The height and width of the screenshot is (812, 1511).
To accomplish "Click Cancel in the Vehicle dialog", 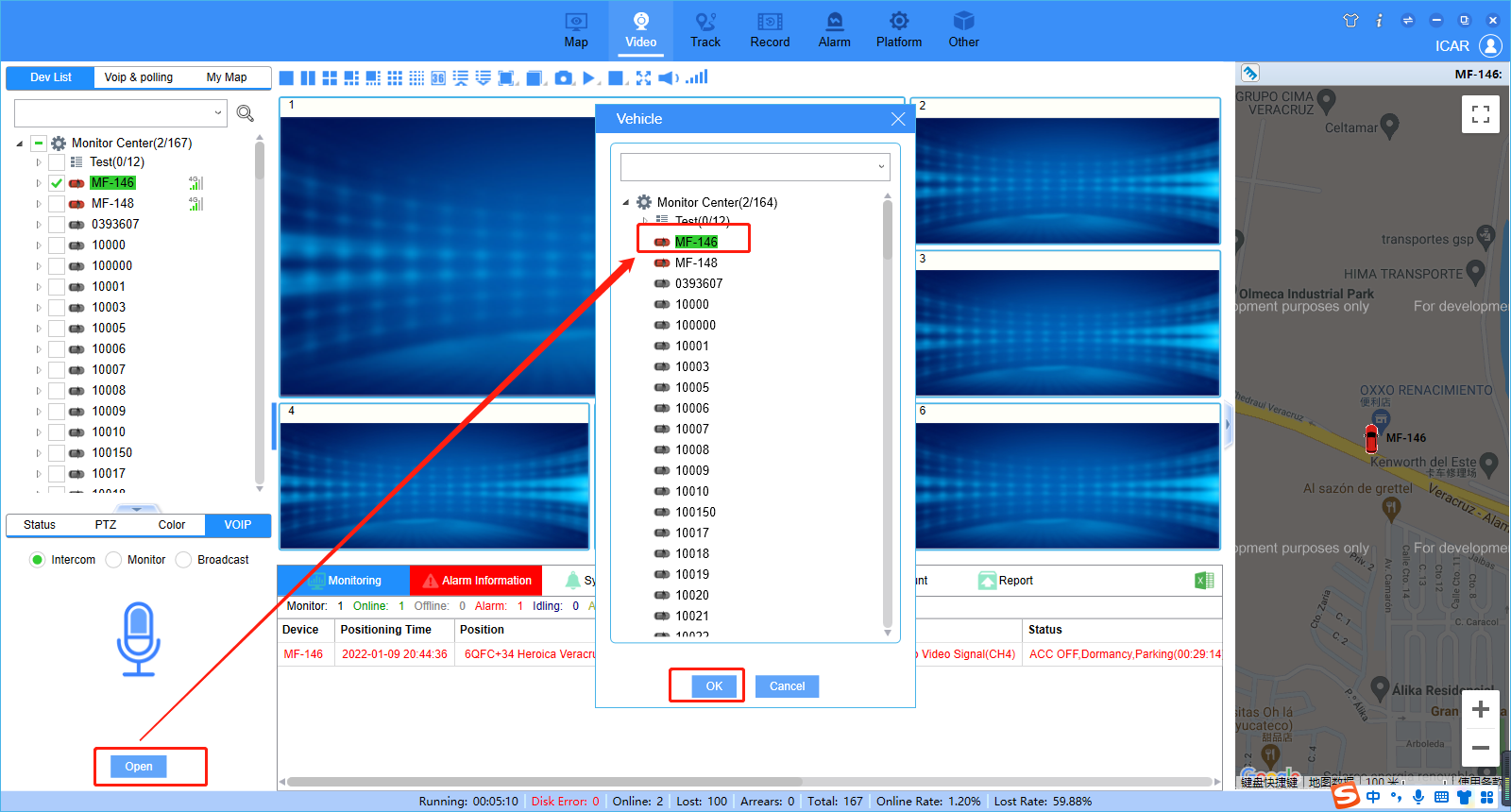I will point(787,686).
